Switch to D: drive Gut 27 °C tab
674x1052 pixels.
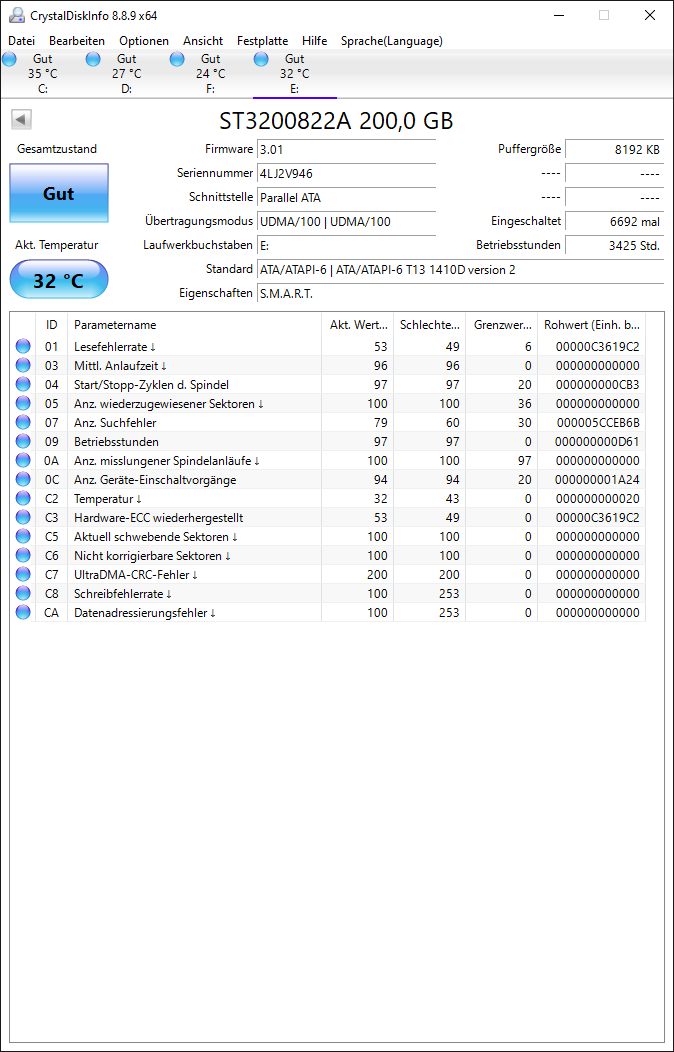127,74
